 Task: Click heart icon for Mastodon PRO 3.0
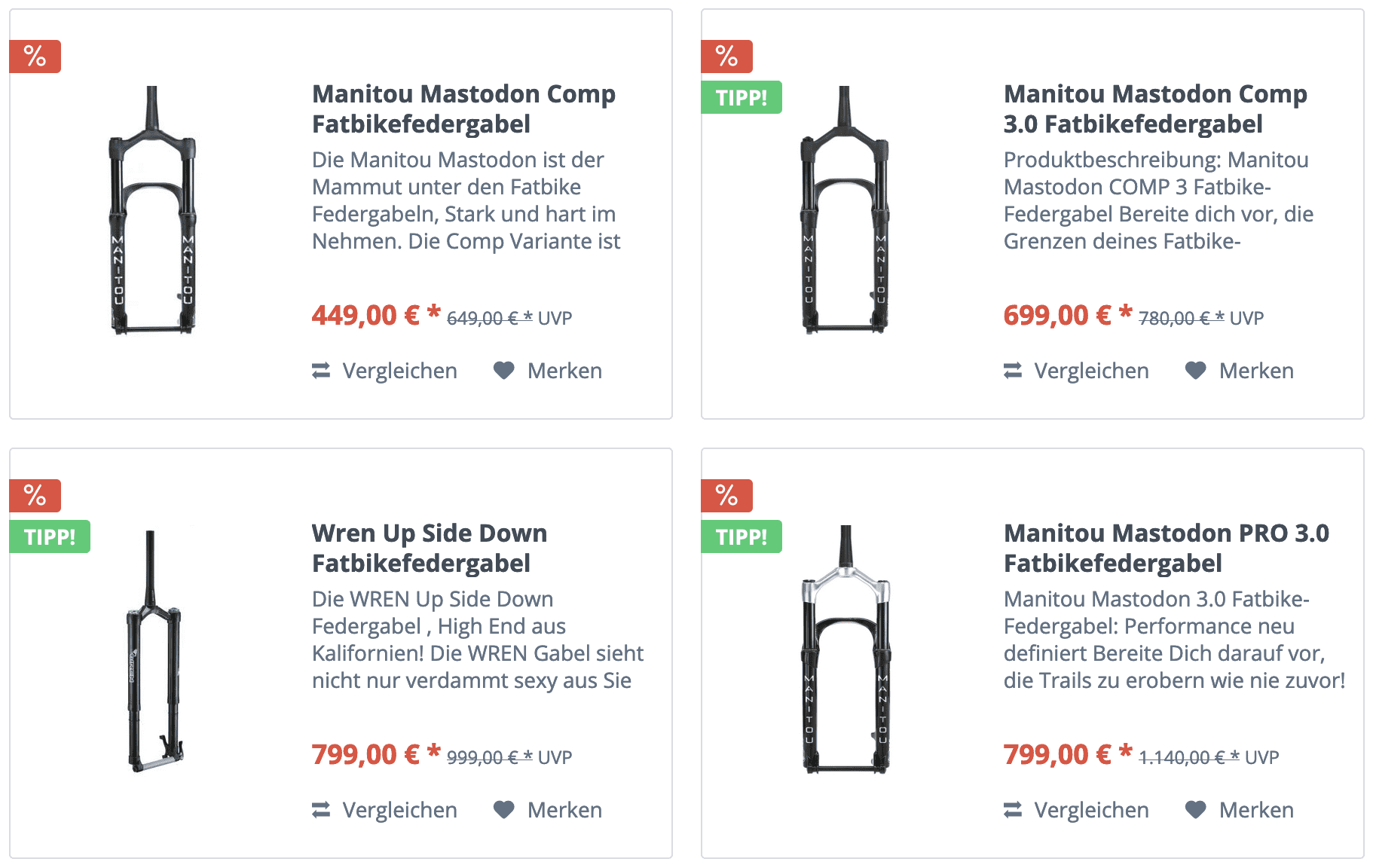pos(1195,809)
